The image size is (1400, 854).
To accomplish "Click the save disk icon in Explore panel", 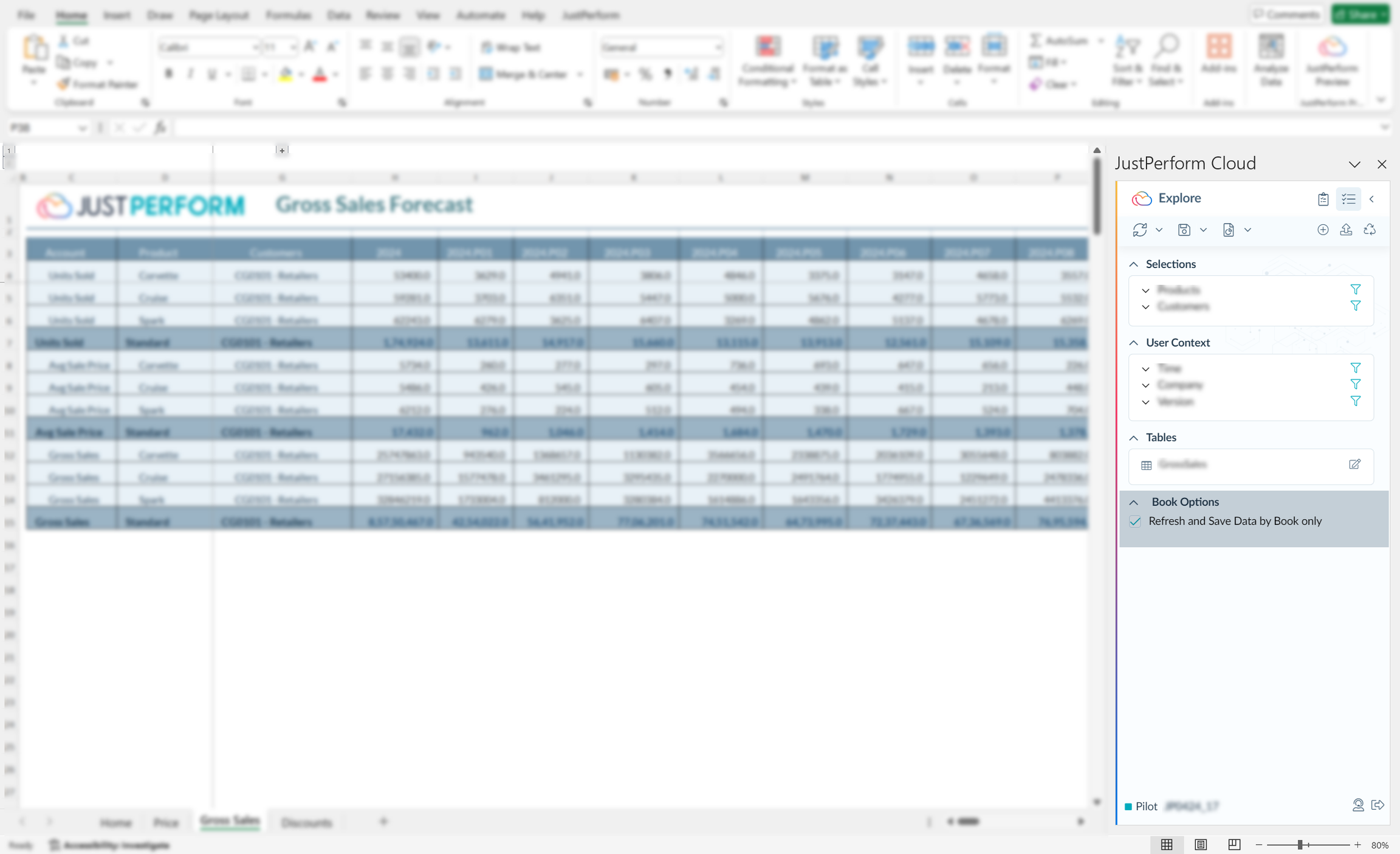I will click(1184, 230).
